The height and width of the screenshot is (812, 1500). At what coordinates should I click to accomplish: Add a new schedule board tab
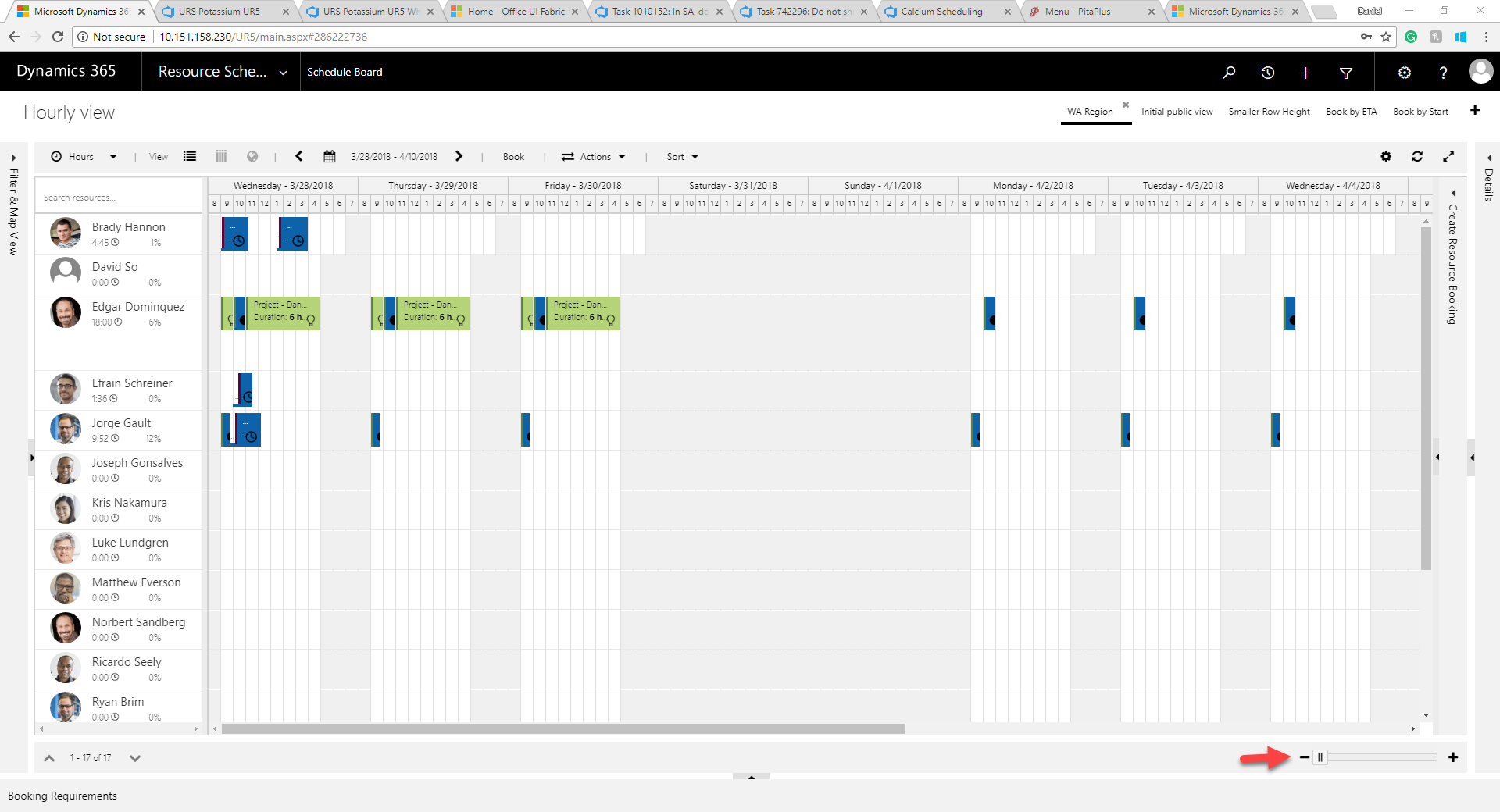click(x=1475, y=110)
